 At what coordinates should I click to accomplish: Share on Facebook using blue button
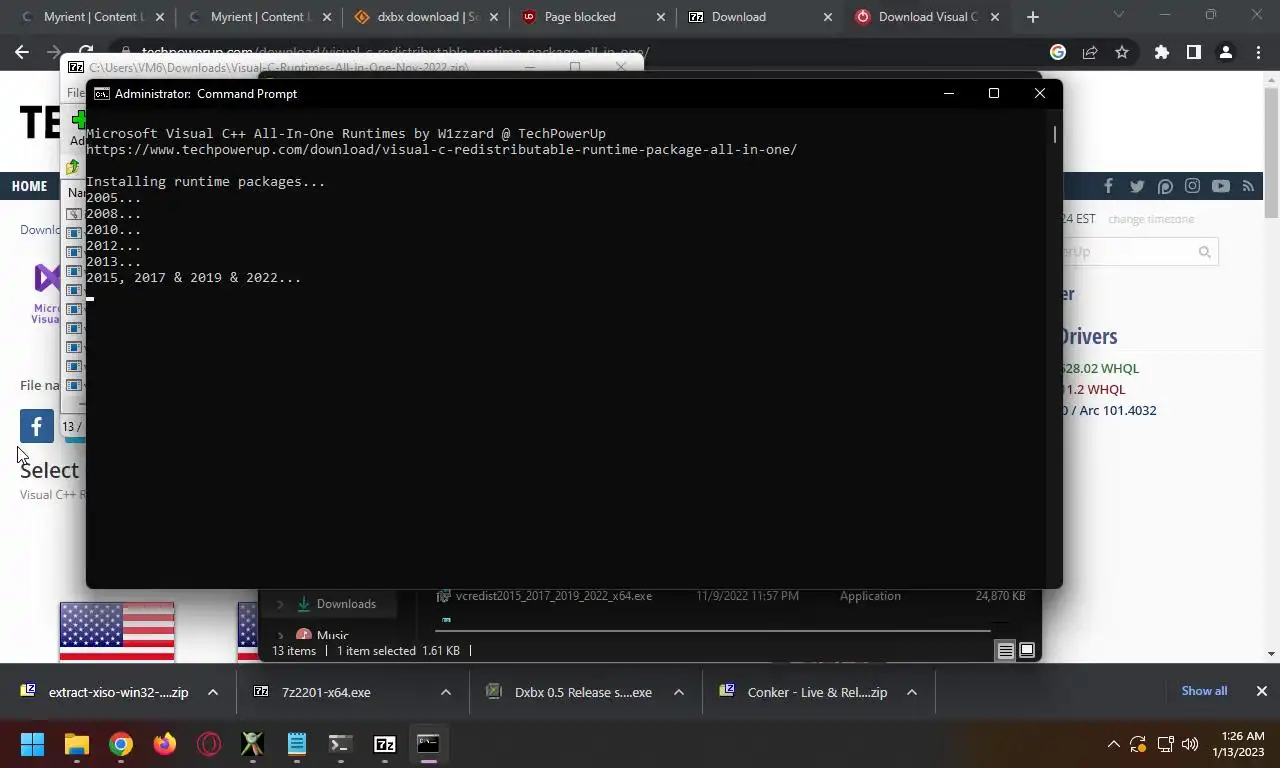point(37,426)
